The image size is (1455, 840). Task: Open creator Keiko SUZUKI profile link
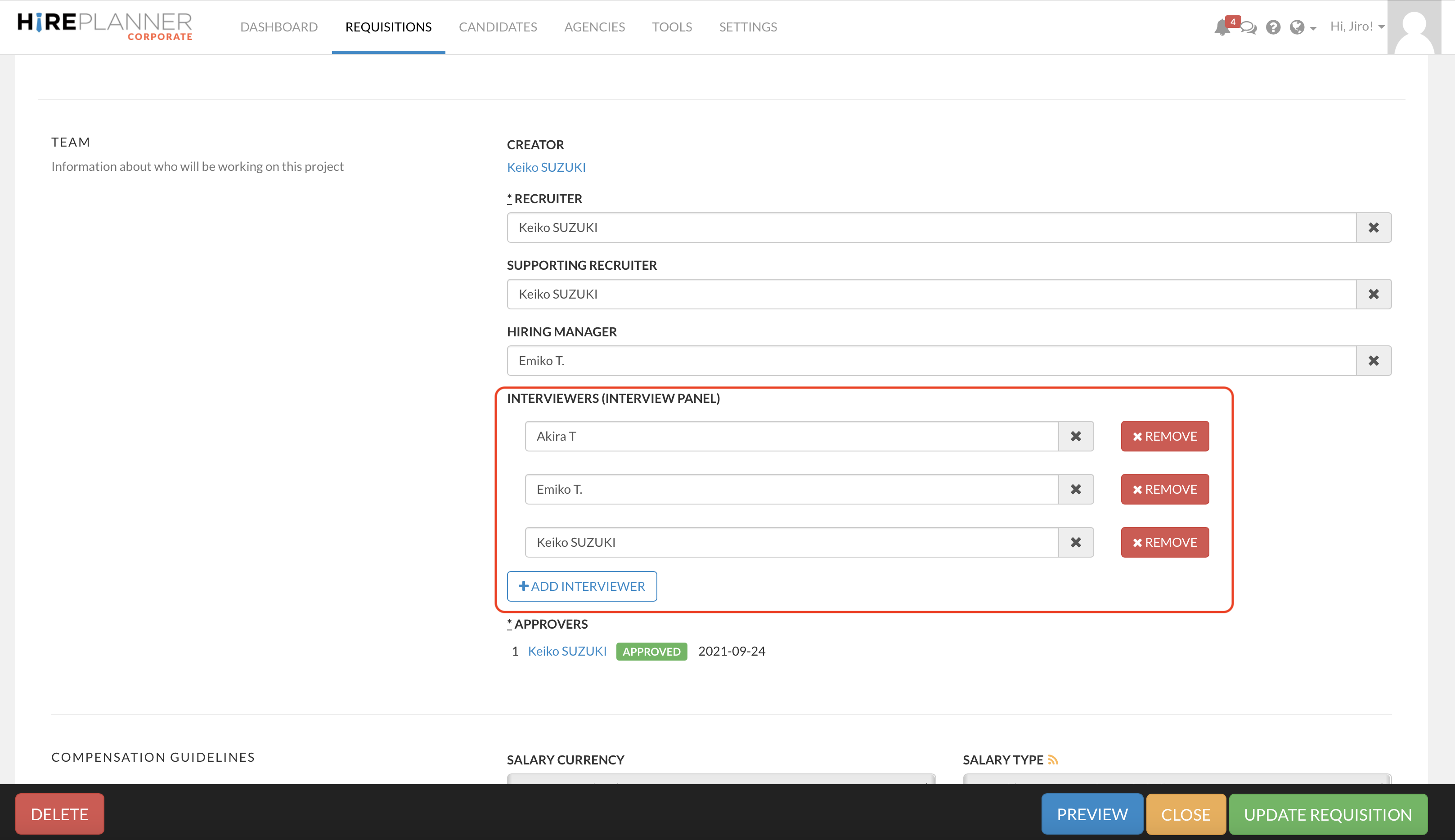pyautogui.click(x=546, y=167)
